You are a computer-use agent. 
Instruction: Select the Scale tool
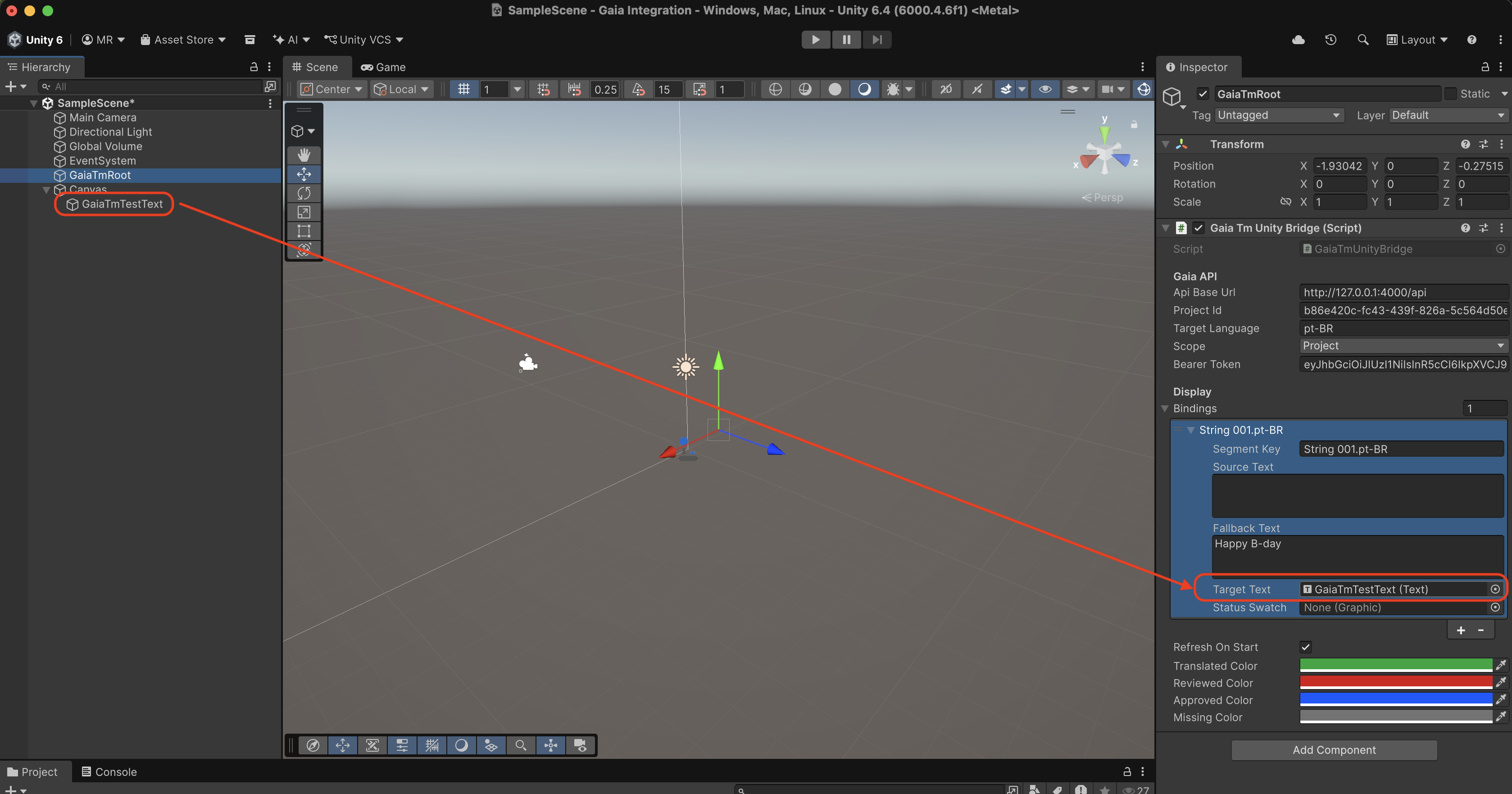304,212
